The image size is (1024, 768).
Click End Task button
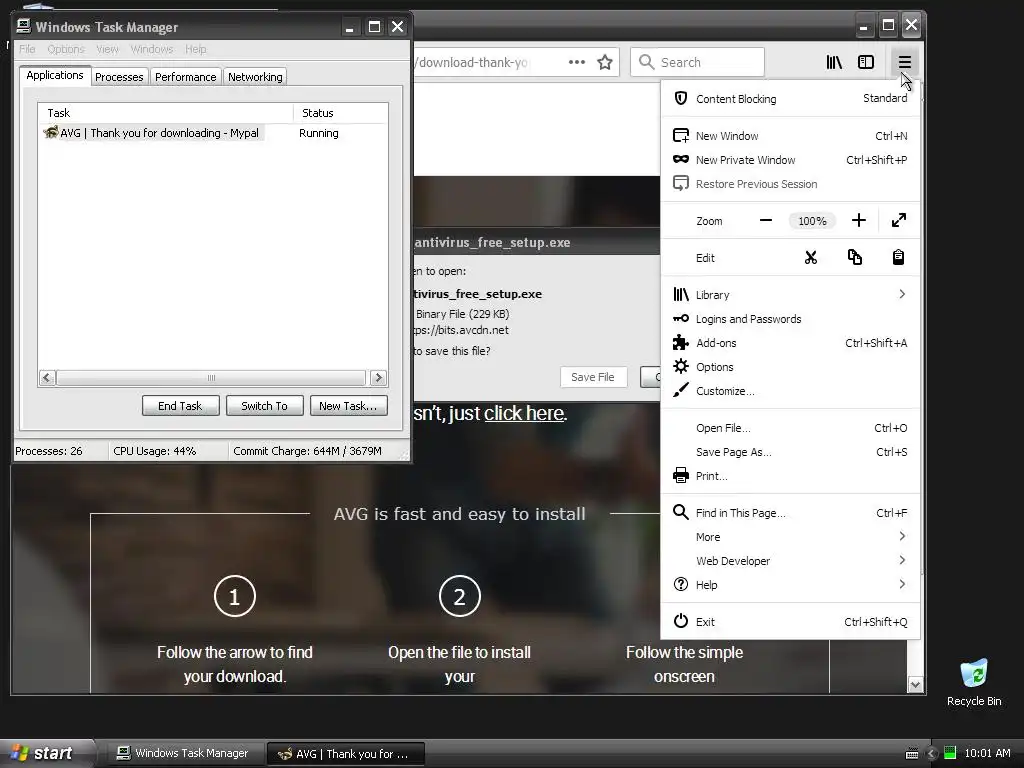click(x=180, y=406)
